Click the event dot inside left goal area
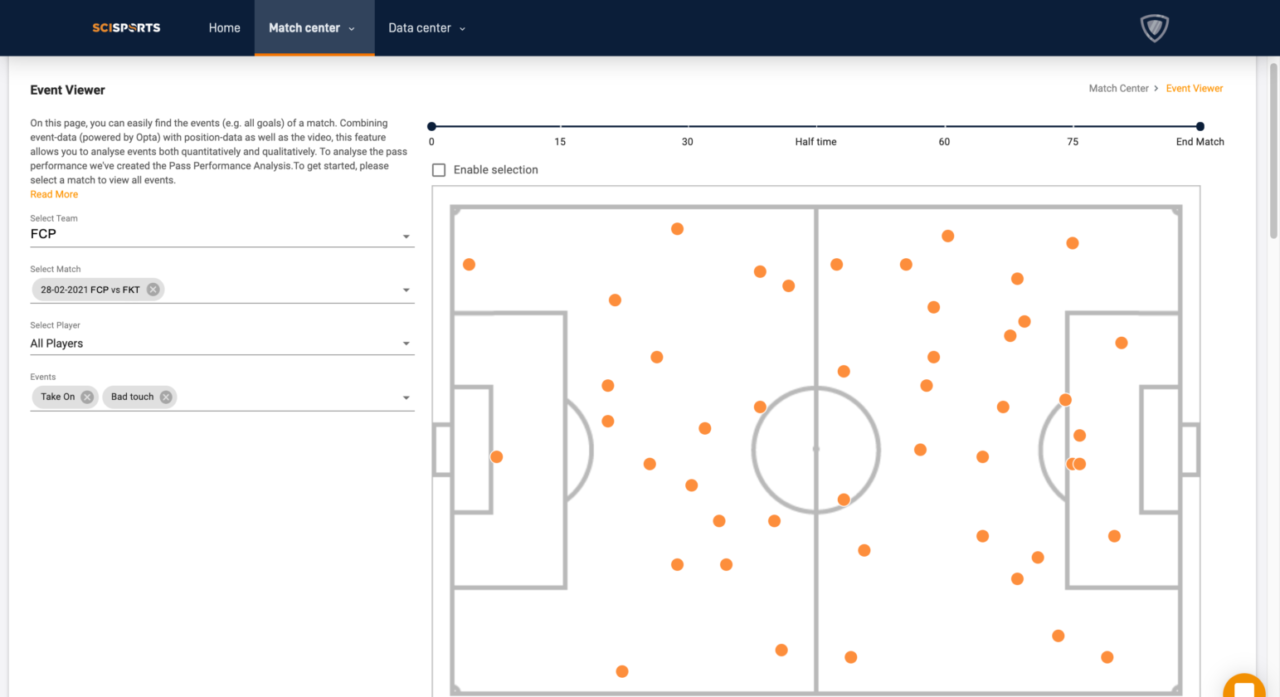1280x697 pixels. click(496, 457)
